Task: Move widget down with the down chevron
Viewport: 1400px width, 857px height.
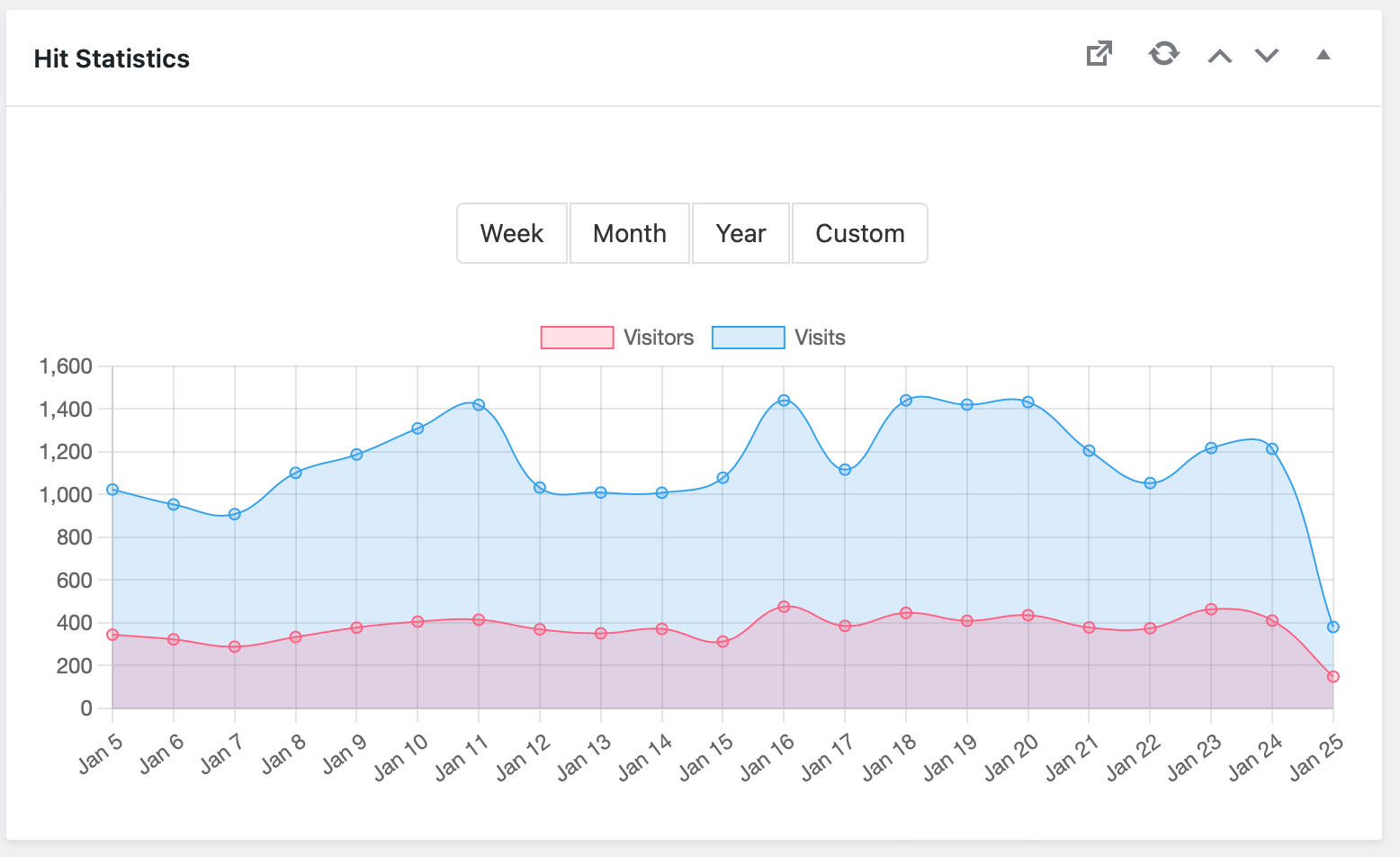Action: point(1267,56)
